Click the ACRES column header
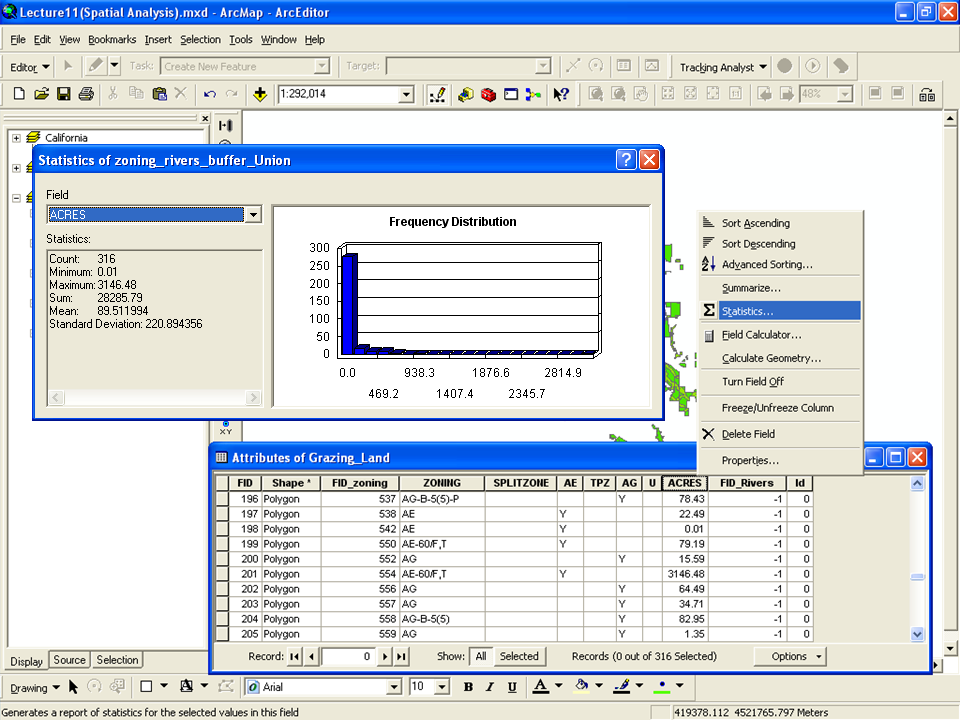This screenshot has width=960, height=720. click(x=684, y=483)
